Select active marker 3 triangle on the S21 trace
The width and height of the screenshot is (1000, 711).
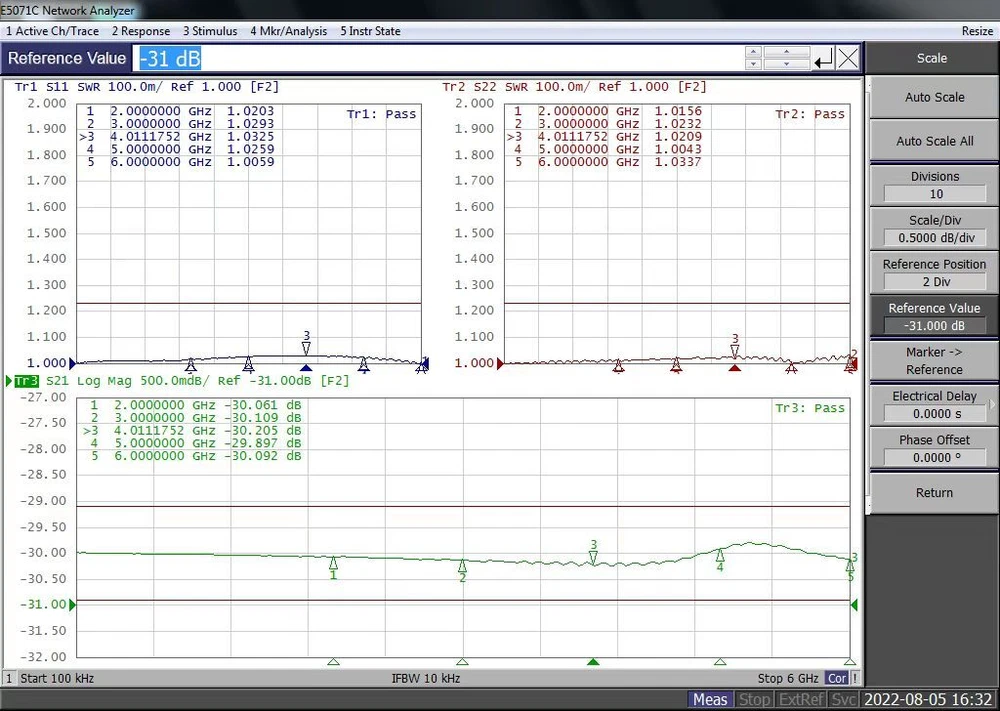click(593, 558)
